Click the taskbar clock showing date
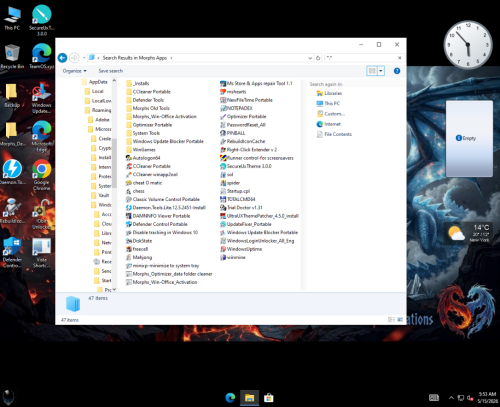 pyautogui.click(x=488, y=397)
